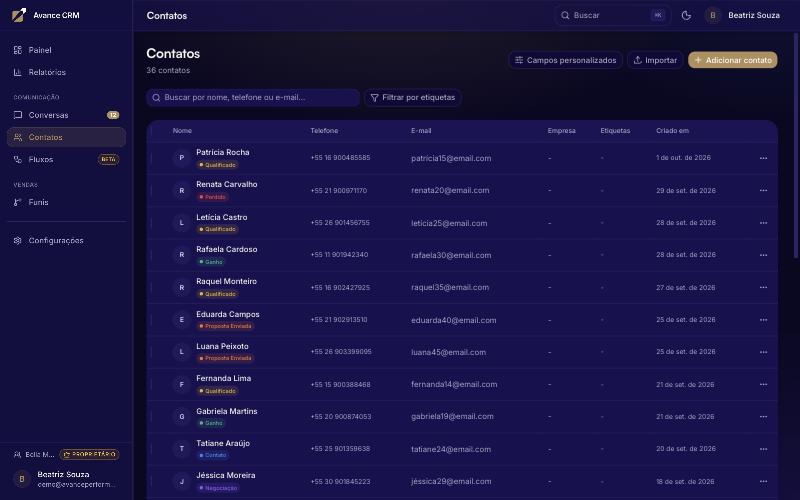The height and width of the screenshot is (500, 800).
Task: Open Funis in sidebar
Action: (x=66, y=202)
